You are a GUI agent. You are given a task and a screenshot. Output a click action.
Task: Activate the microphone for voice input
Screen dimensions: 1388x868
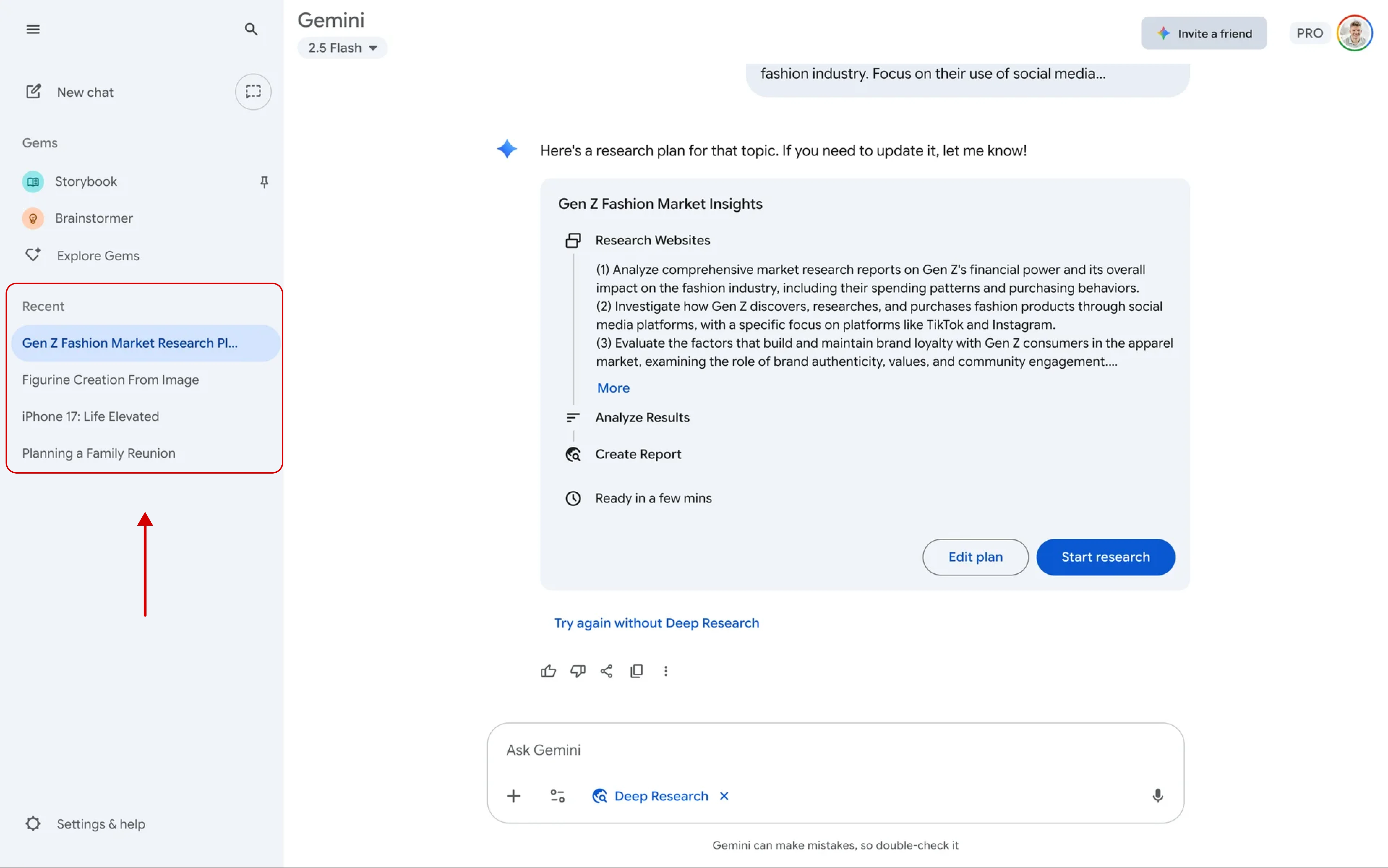(x=1157, y=796)
